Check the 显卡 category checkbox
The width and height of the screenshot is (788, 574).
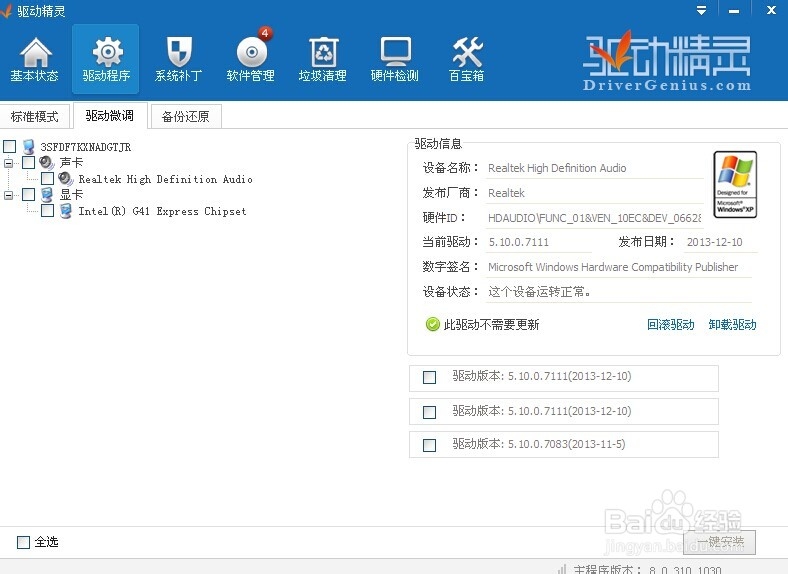[29, 195]
